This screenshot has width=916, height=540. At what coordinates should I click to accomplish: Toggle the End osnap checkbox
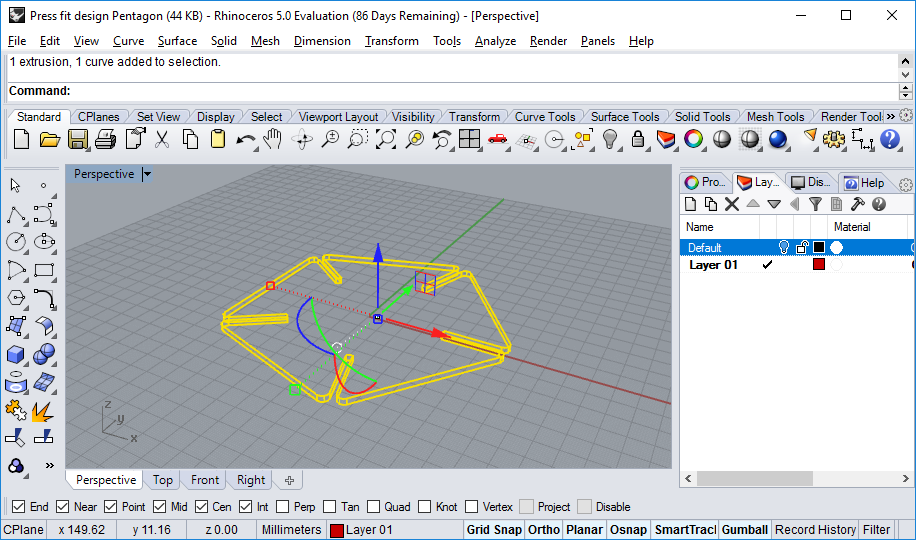19,507
